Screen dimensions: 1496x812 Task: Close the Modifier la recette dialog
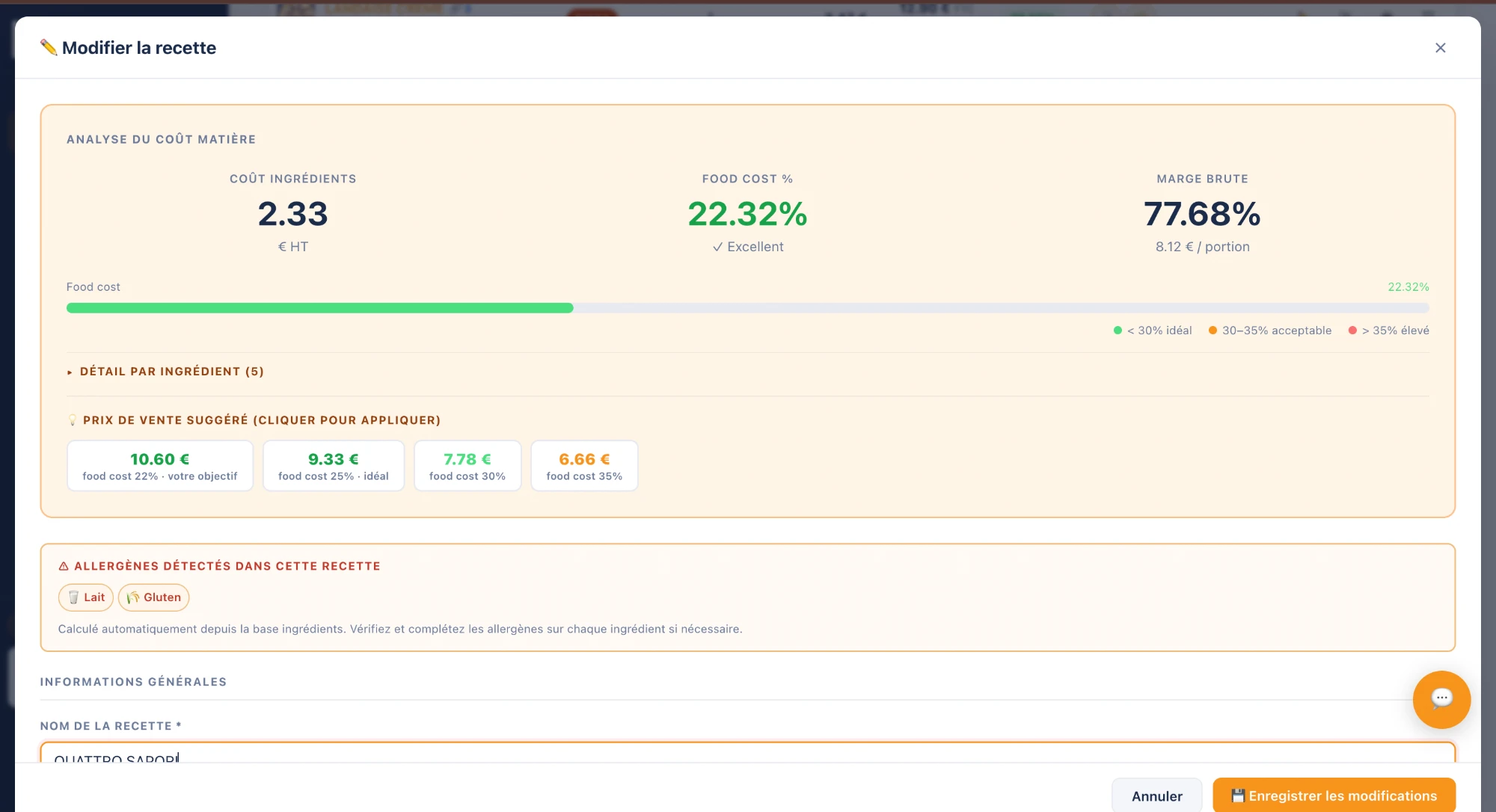coord(1440,48)
